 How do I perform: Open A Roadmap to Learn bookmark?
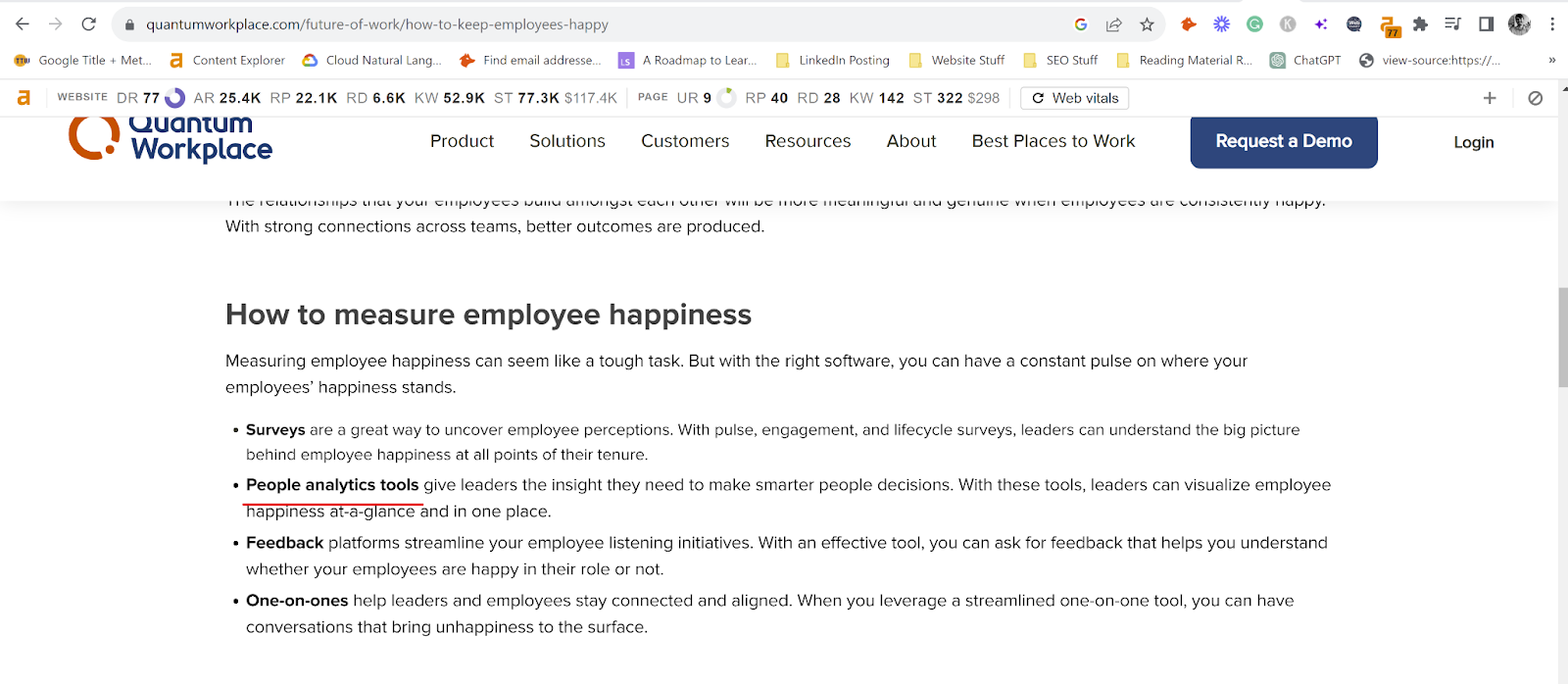[688, 61]
